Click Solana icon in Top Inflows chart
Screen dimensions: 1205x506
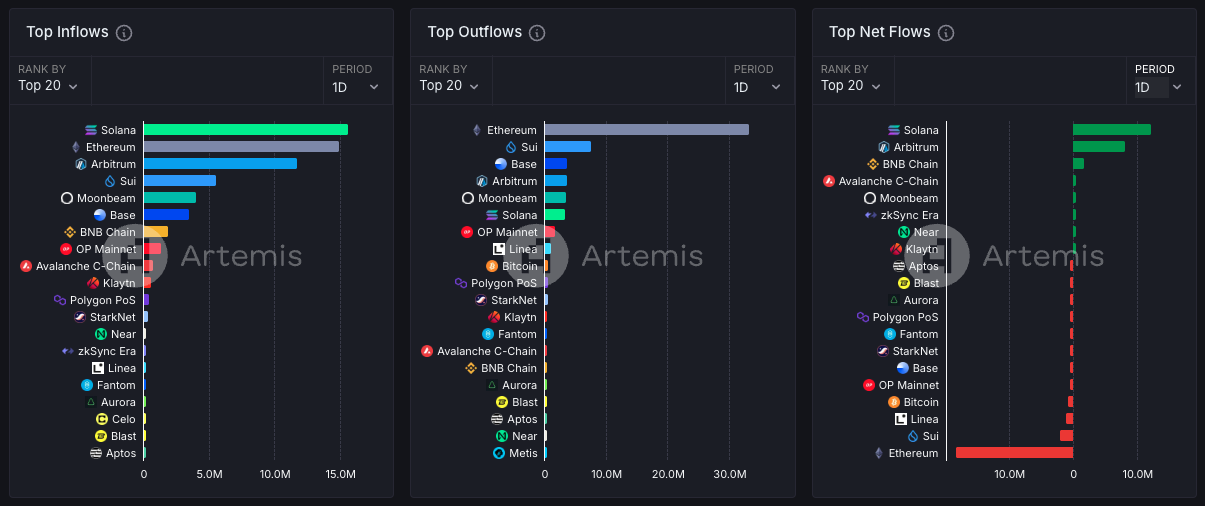[x=92, y=130]
